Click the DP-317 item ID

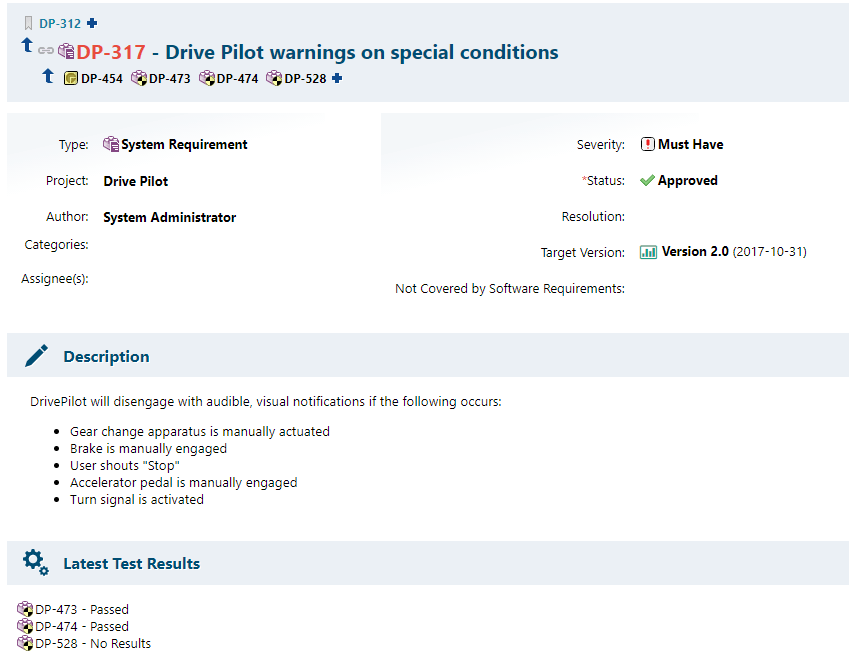111,52
